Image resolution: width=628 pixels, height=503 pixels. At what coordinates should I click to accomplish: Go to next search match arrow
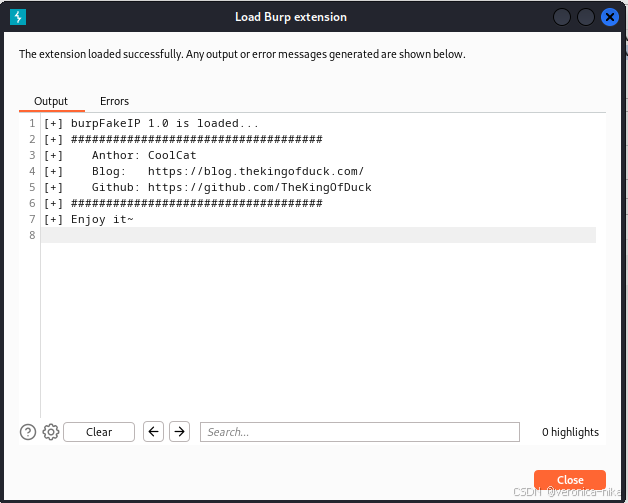pyautogui.click(x=179, y=432)
